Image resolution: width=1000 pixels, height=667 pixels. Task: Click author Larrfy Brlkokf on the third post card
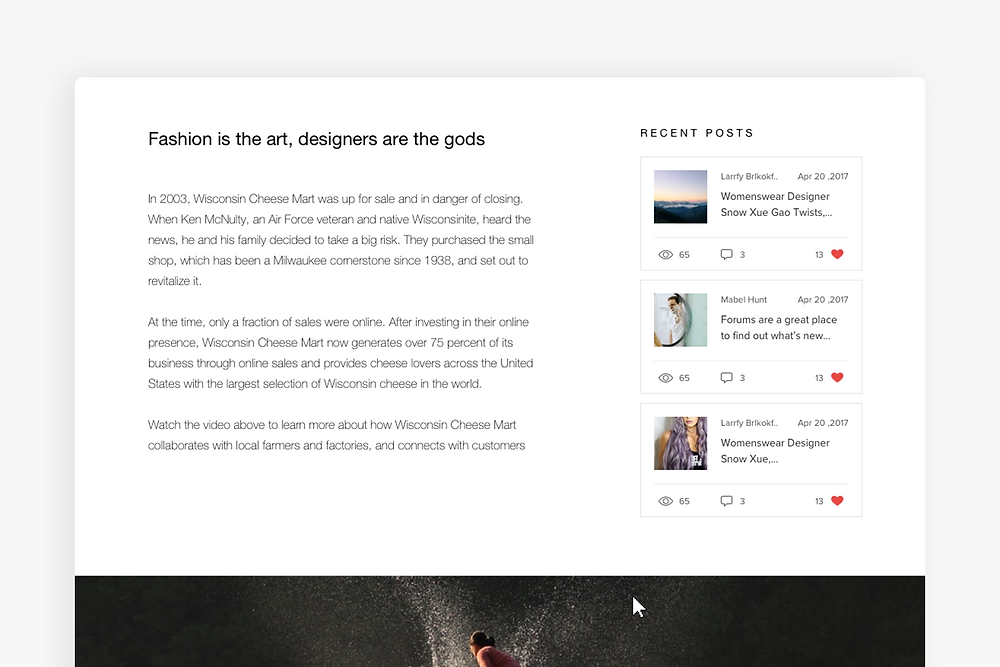(x=749, y=423)
